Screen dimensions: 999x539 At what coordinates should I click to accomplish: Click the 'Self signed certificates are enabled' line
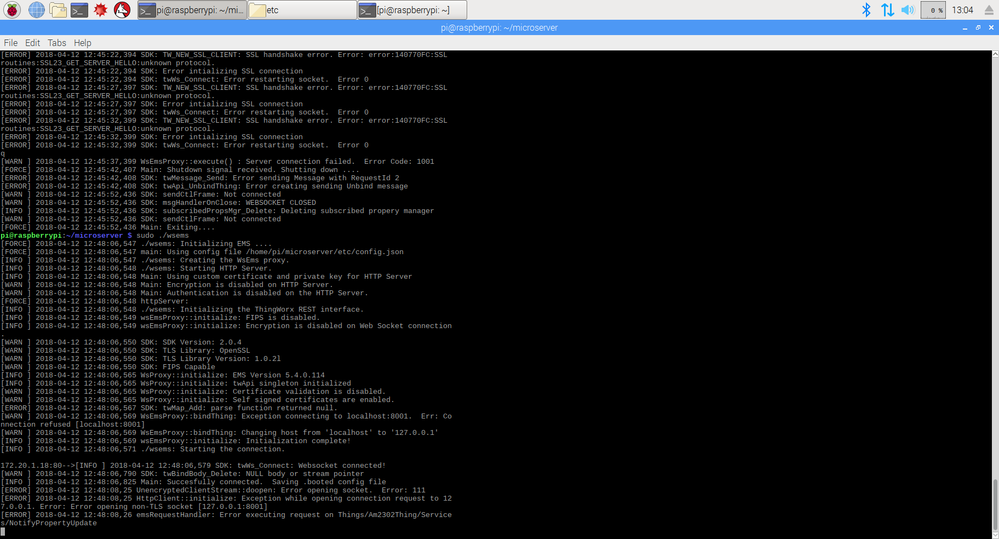pos(198,400)
